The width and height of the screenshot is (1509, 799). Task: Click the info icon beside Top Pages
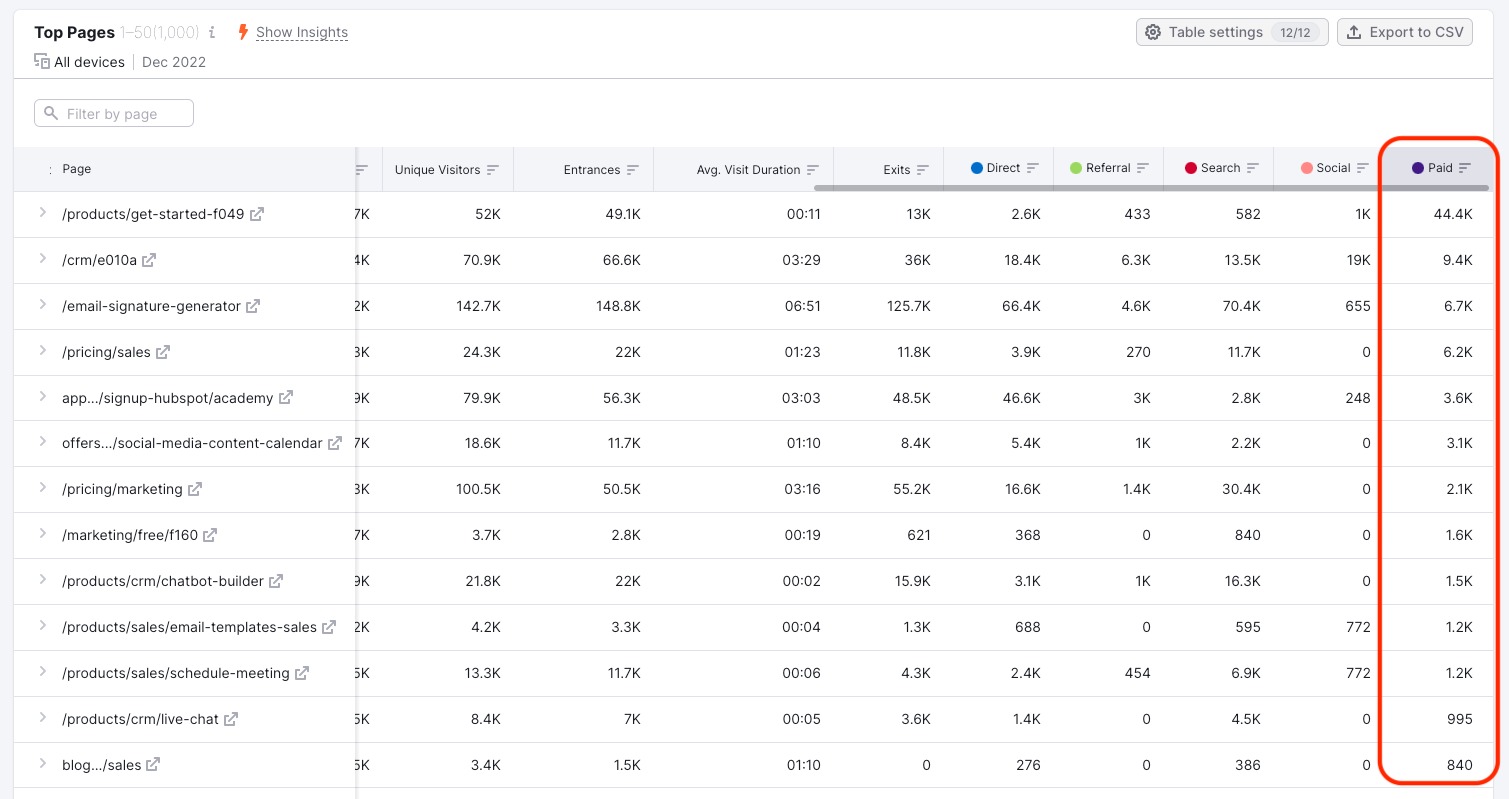click(212, 33)
